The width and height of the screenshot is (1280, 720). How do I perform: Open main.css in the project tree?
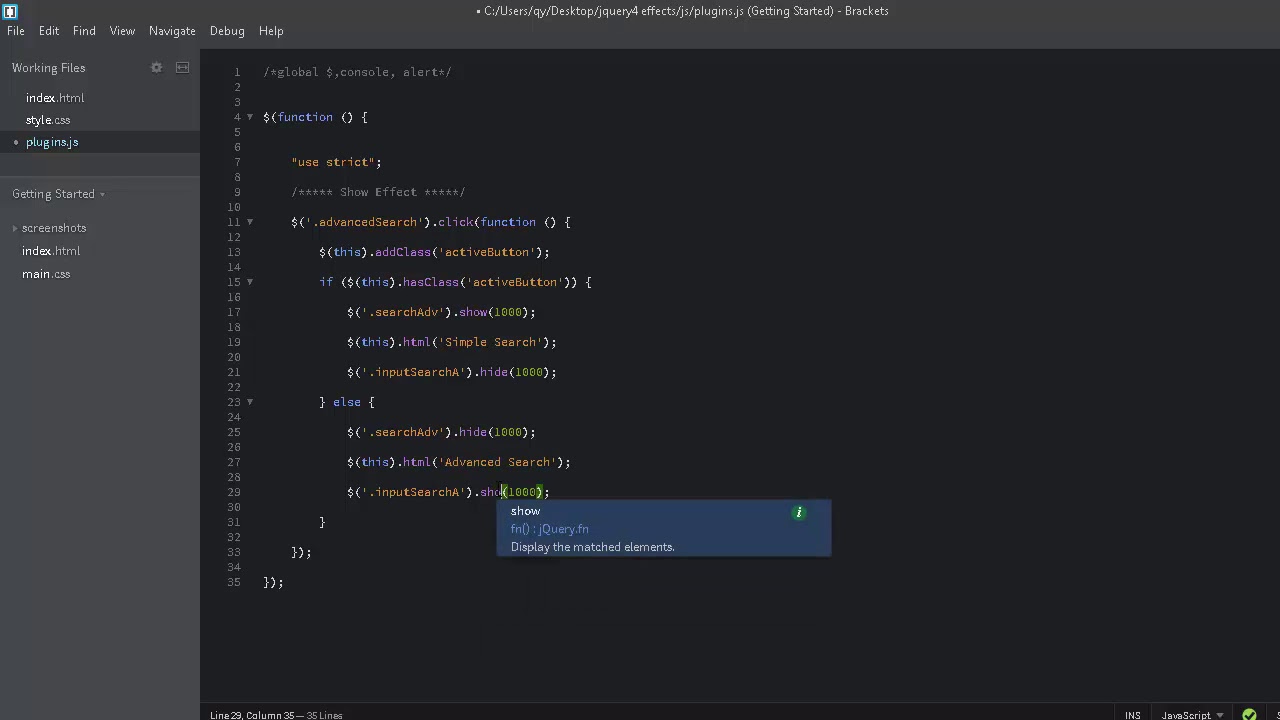coord(46,274)
